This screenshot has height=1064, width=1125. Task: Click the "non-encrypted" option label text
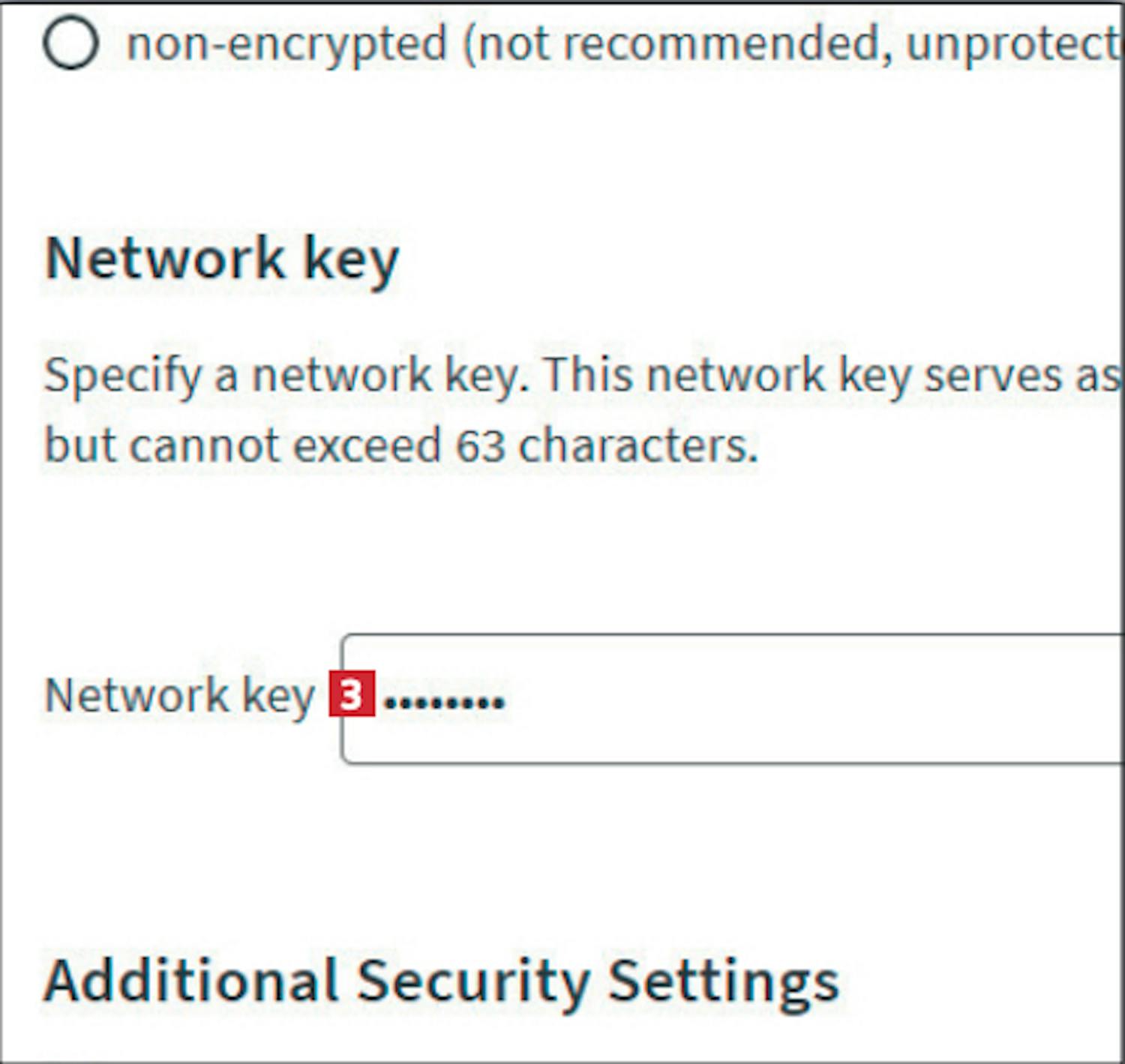click(x=286, y=43)
